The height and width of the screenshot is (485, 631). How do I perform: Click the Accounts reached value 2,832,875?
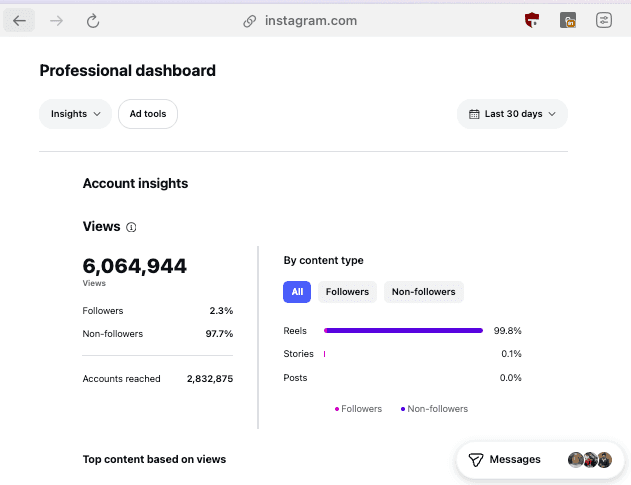click(210, 379)
